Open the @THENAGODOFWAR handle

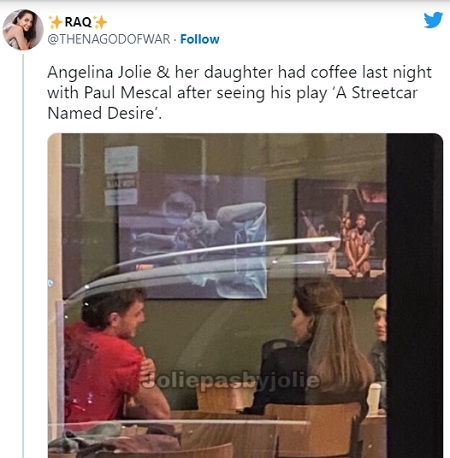click(109, 39)
